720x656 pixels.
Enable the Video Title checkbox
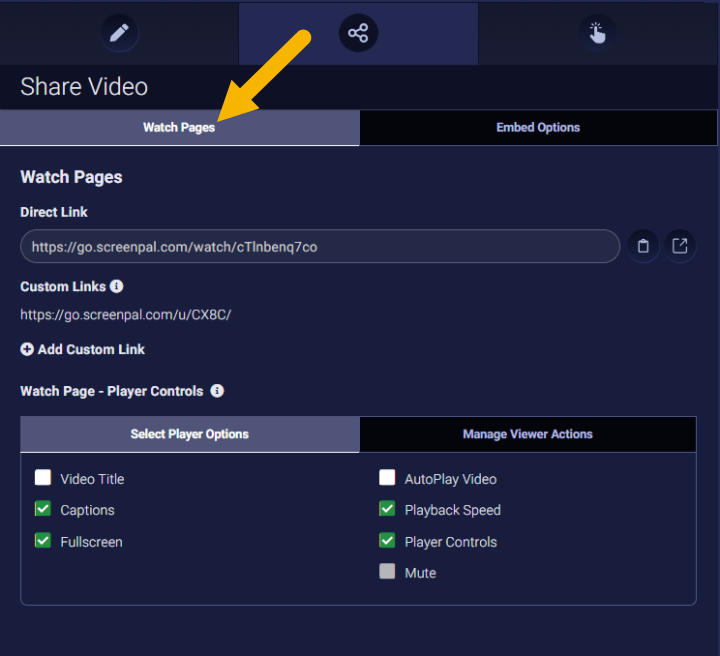tap(43, 478)
